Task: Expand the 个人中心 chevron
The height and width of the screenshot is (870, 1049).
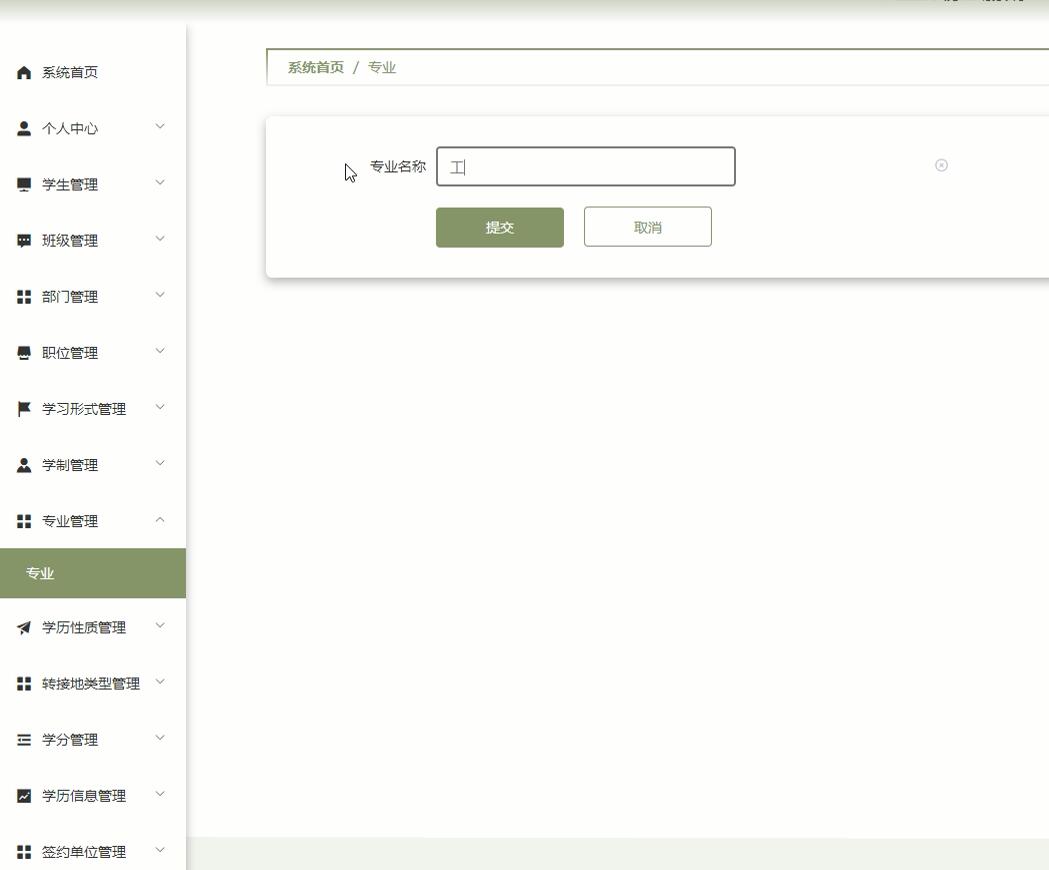Action: pyautogui.click(x=160, y=126)
